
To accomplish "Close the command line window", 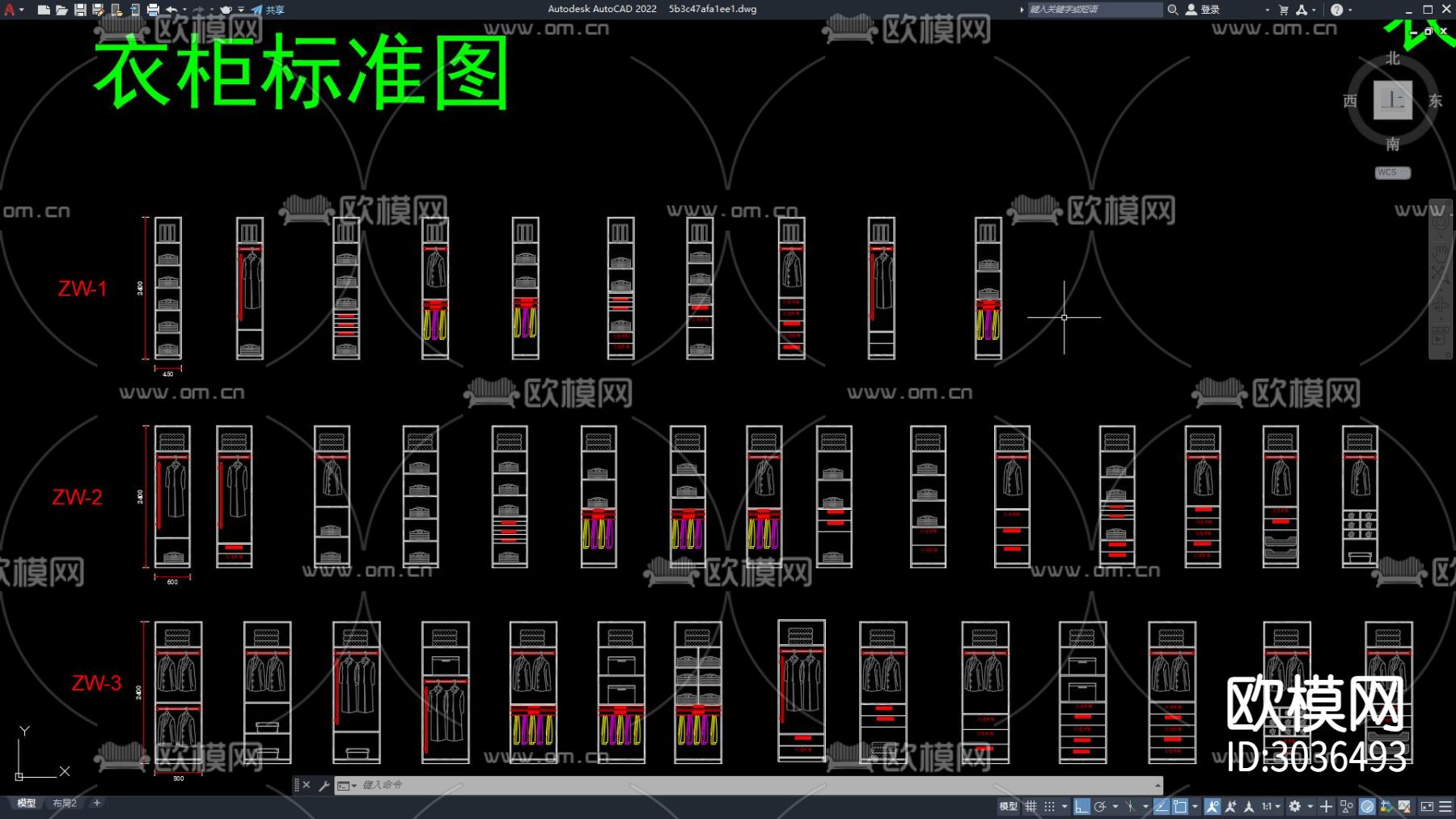I will pyautogui.click(x=307, y=785).
